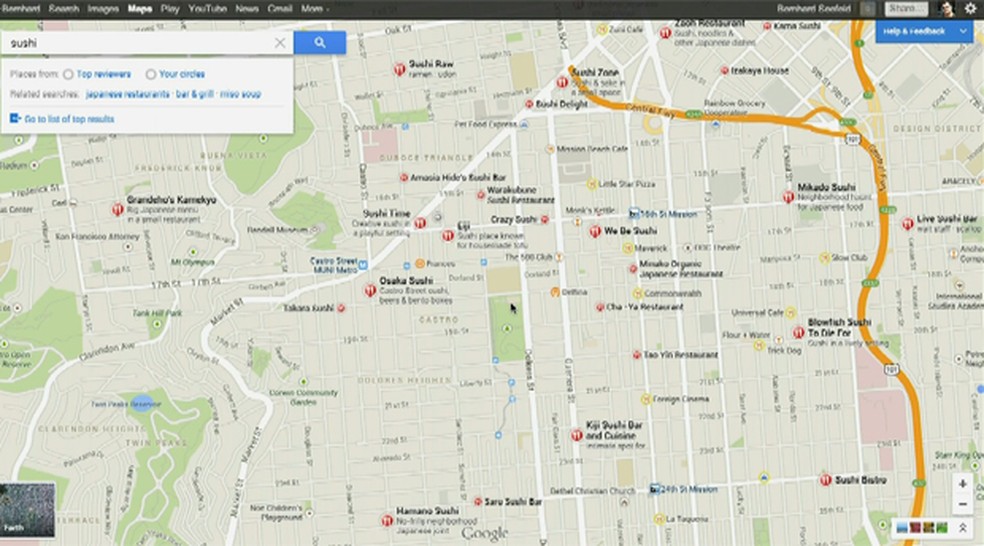984x546 pixels.
Task: Click the Saru Sushi Bar small pin
Action: pyautogui.click(x=478, y=502)
